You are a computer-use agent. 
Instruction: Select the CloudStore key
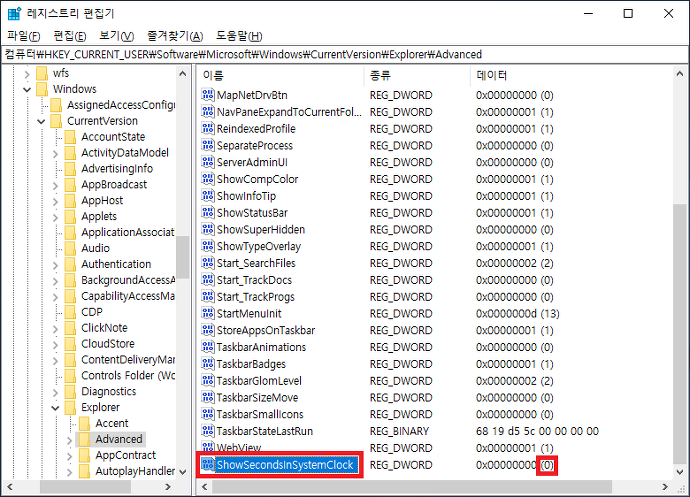[x=108, y=344]
